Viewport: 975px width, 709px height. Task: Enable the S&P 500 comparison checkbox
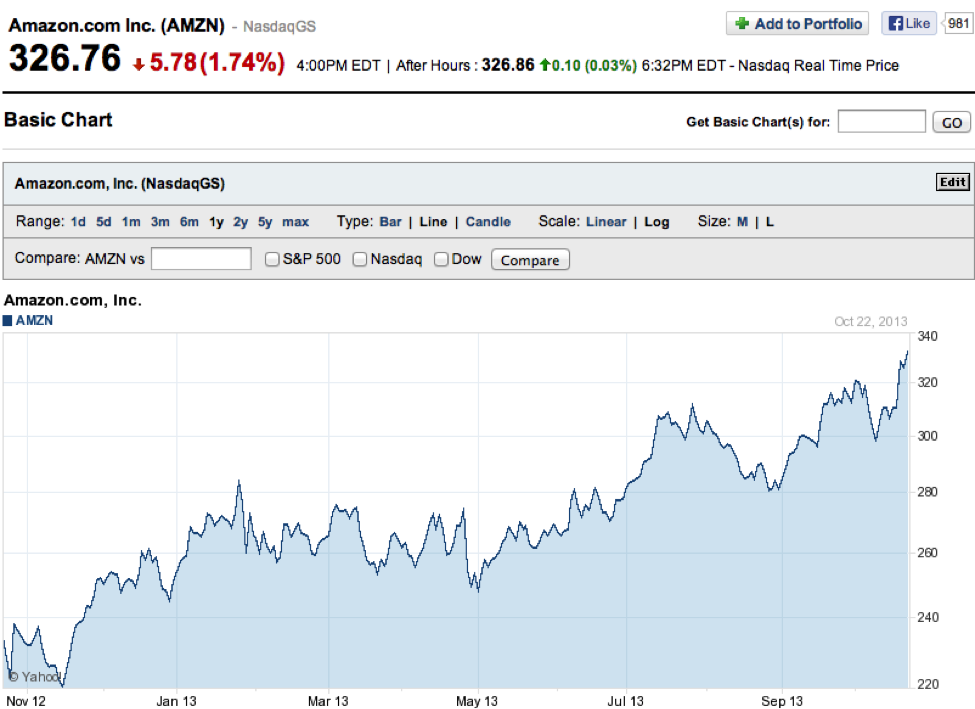point(272,259)
